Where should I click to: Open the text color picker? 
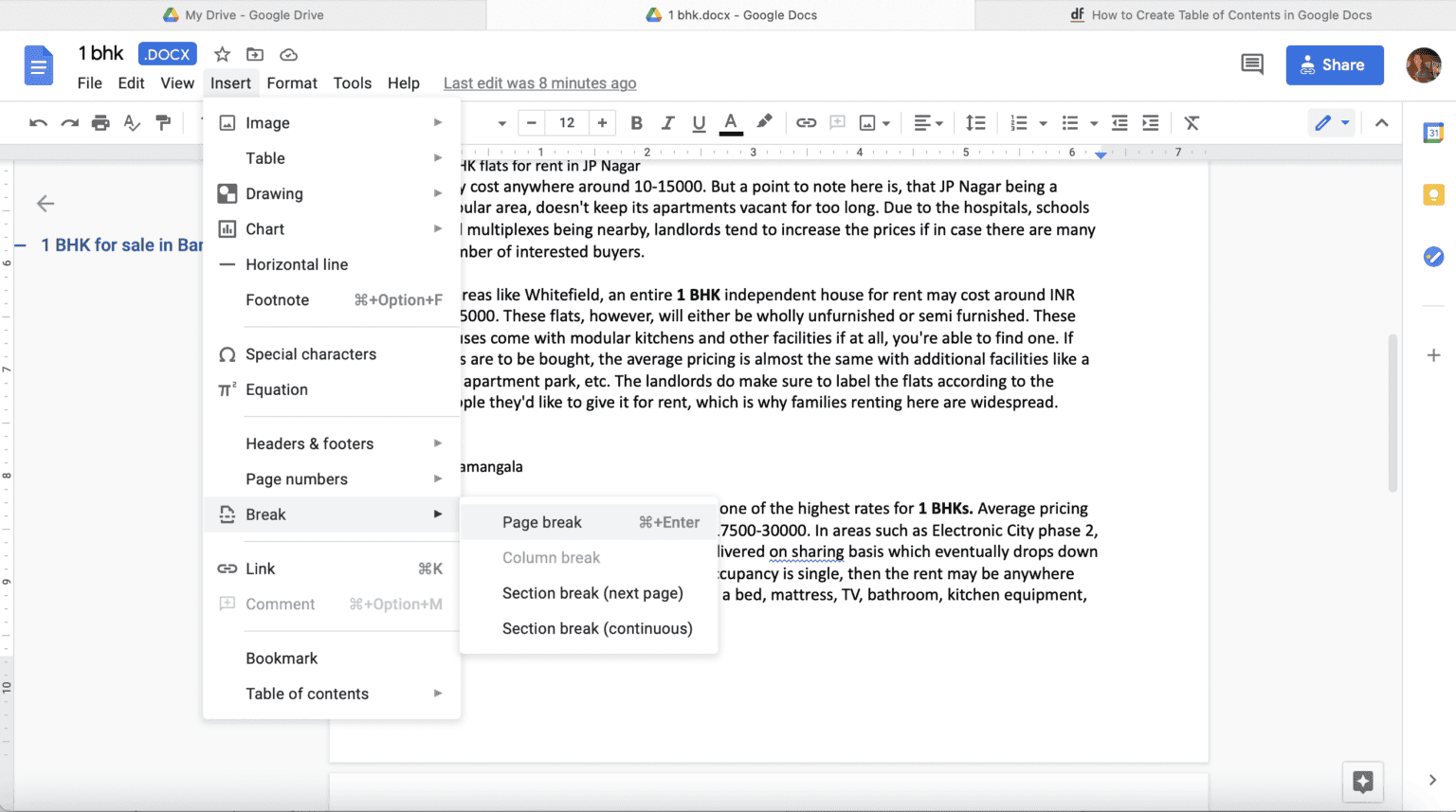point(731,122)
